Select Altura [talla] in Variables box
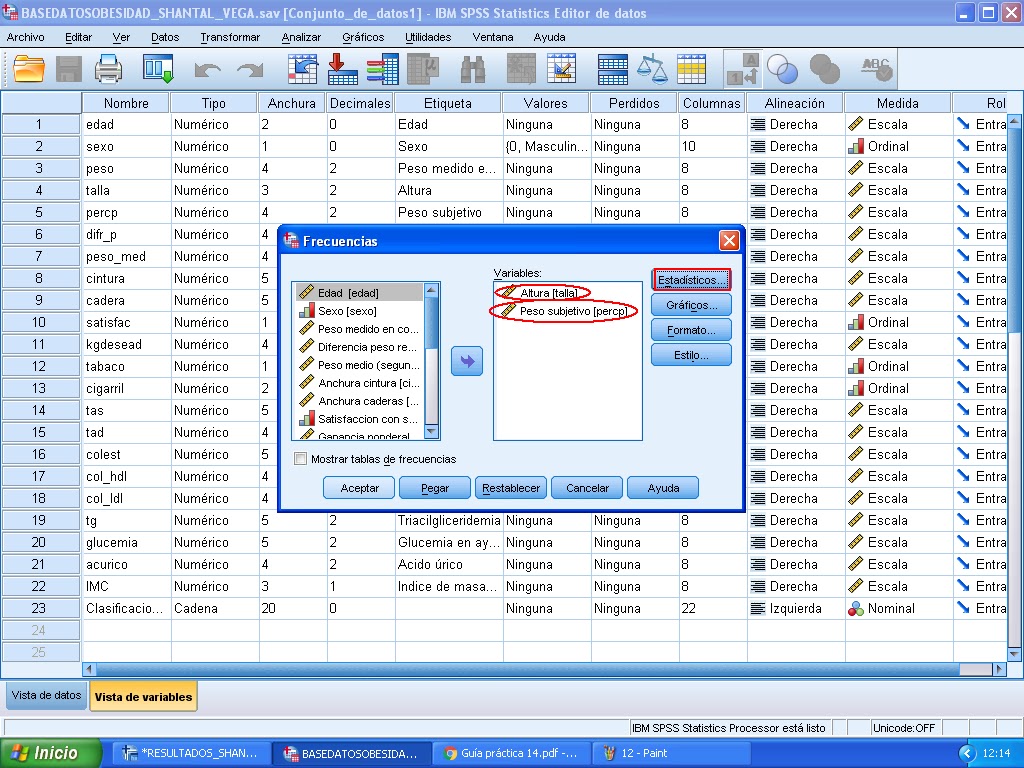The image size is (1024, 768). tap(548, 293)
